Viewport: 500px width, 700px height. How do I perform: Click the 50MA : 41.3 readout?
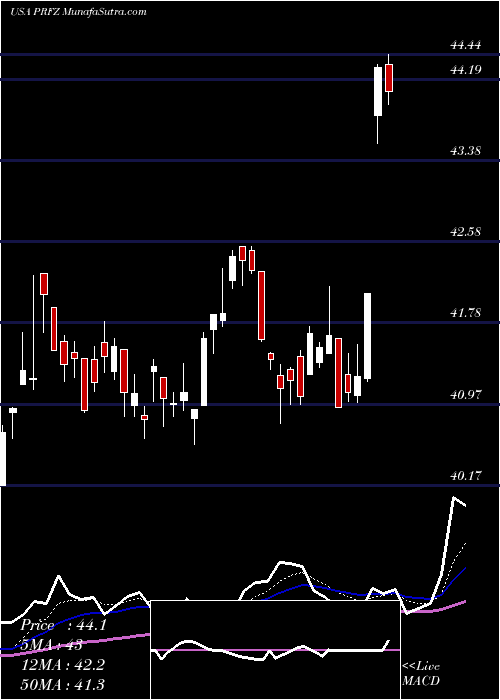pos(63,684)
